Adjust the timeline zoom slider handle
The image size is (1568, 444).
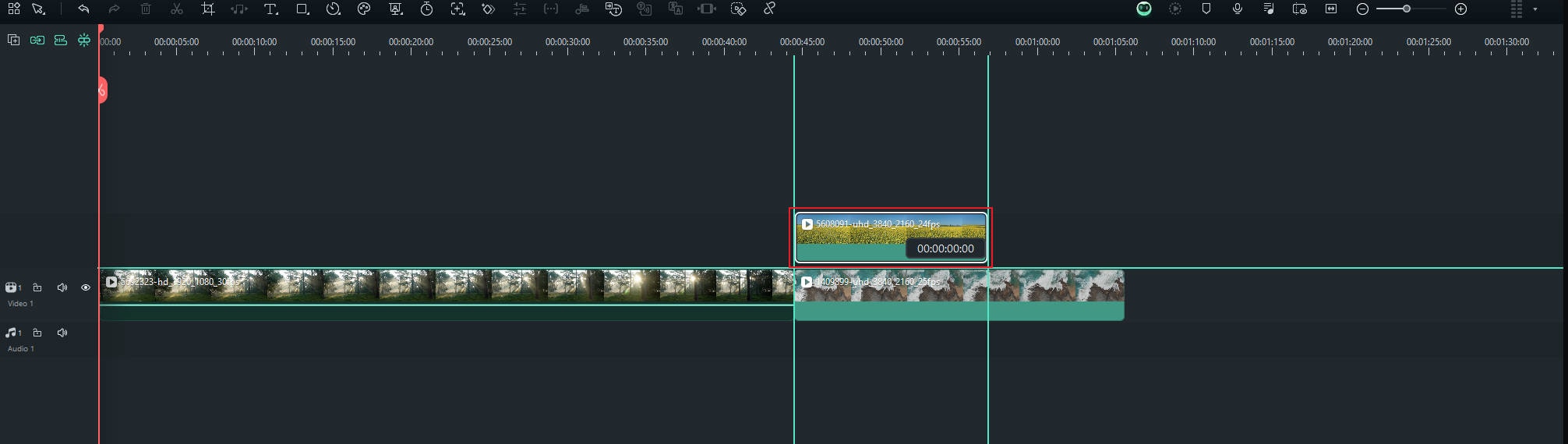coord(1407,9)
